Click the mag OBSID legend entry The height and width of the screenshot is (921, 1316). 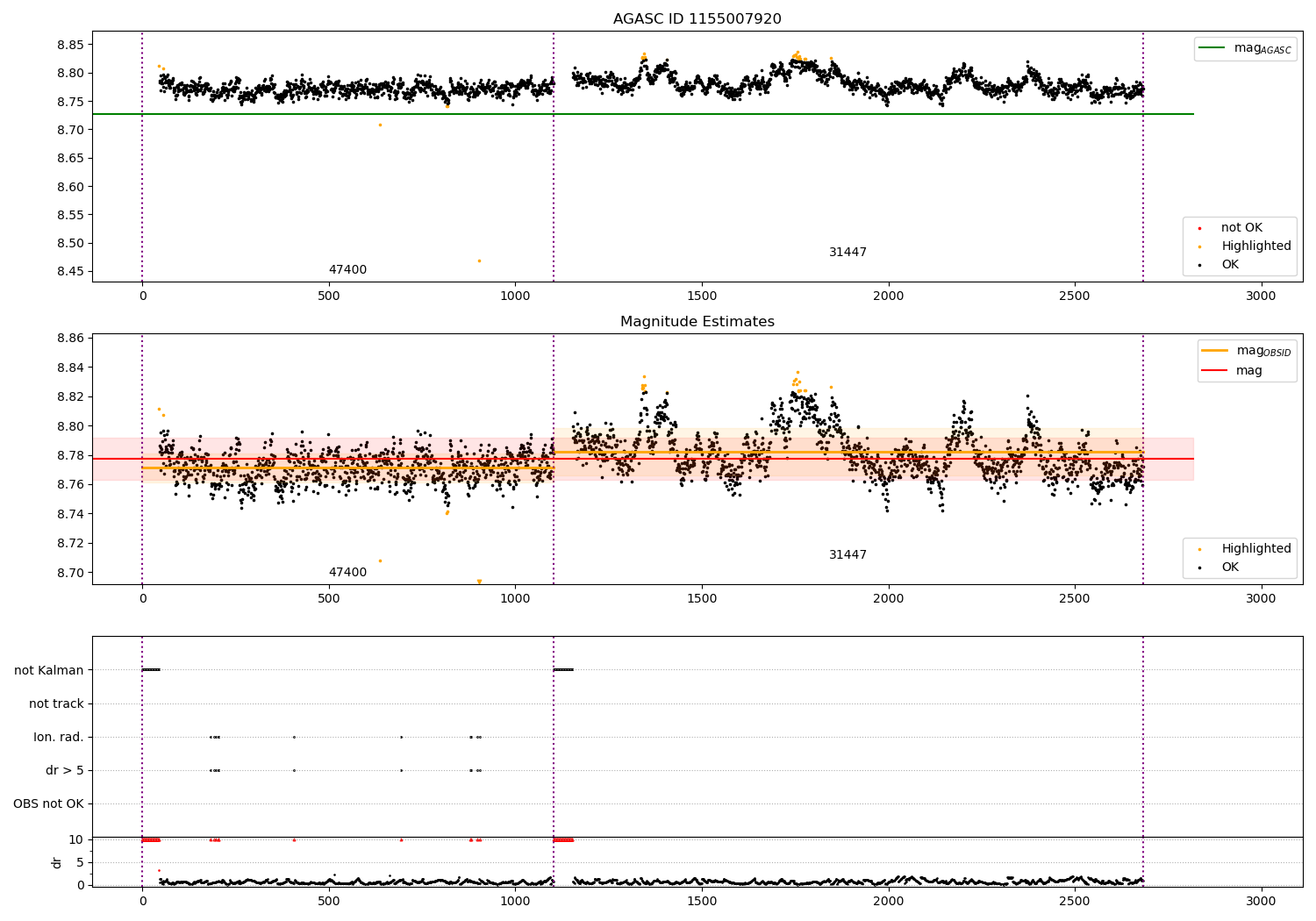click(x=1247, y=351)
